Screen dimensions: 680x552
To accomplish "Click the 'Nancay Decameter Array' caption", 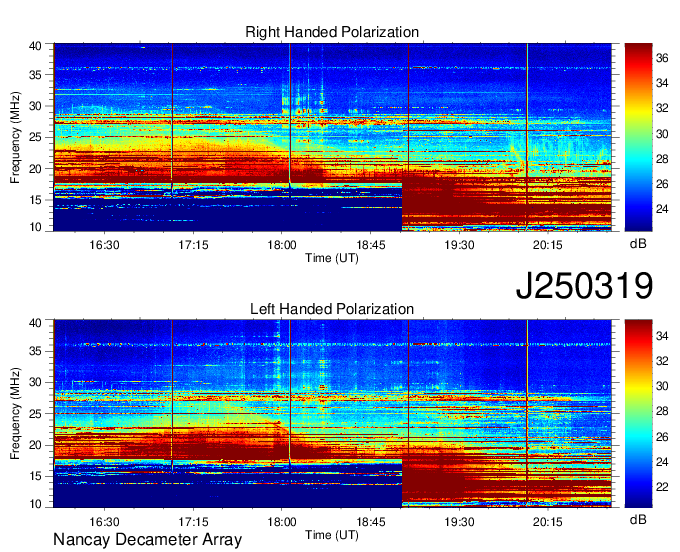I will tap(147, 539).
